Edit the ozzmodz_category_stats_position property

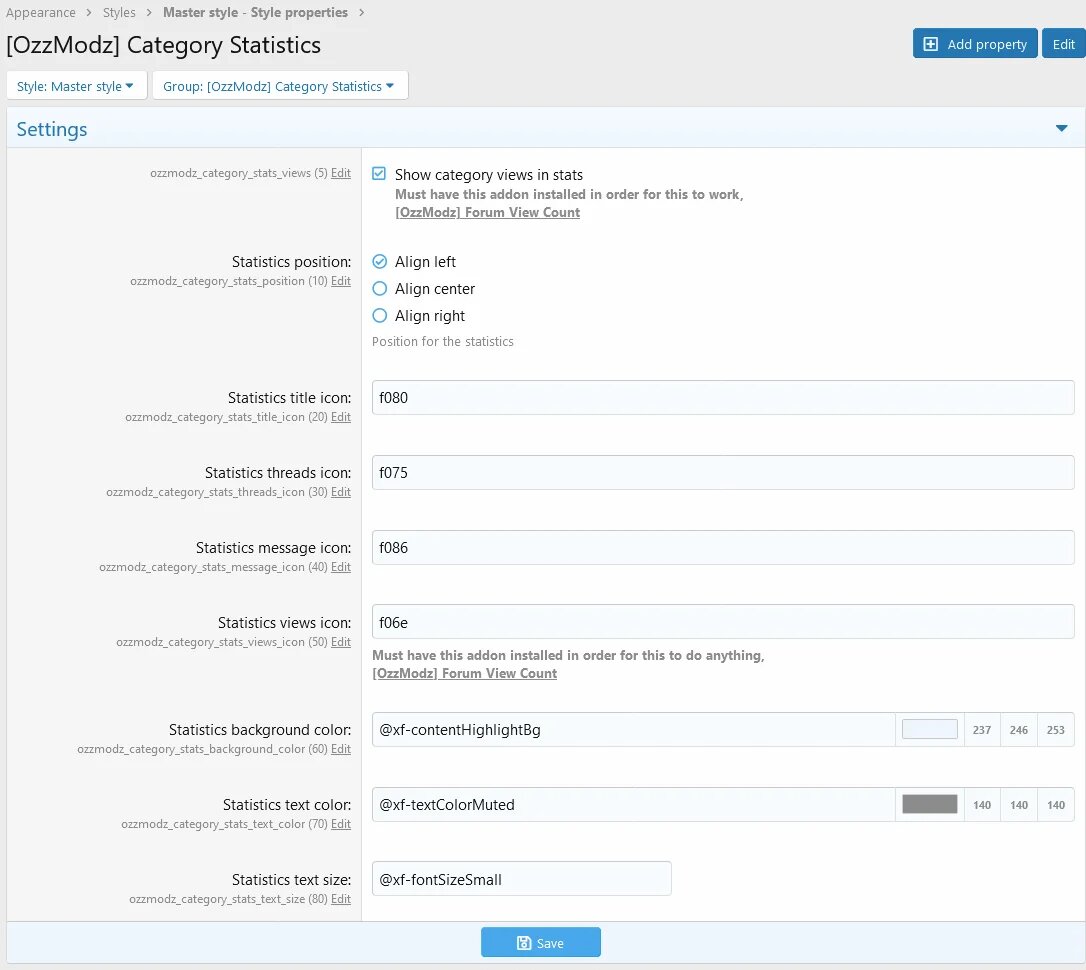click(341, 281)
